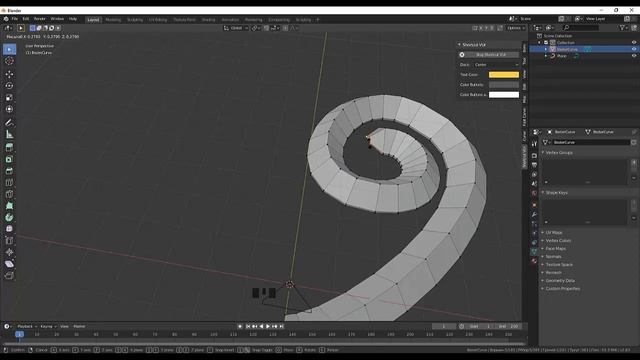Click the outliner filter funnel icon

pyautogui.click(x=622, y=28)
